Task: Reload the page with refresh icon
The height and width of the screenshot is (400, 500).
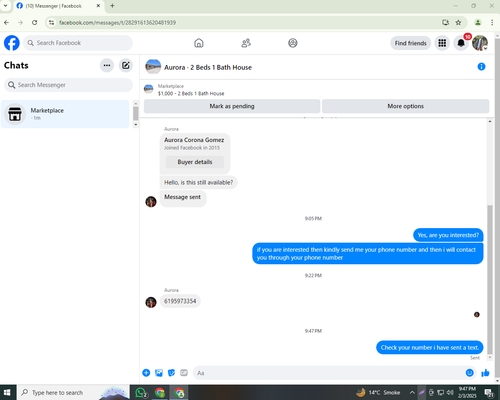Action: pyautogui.click(x=34, y=23)
